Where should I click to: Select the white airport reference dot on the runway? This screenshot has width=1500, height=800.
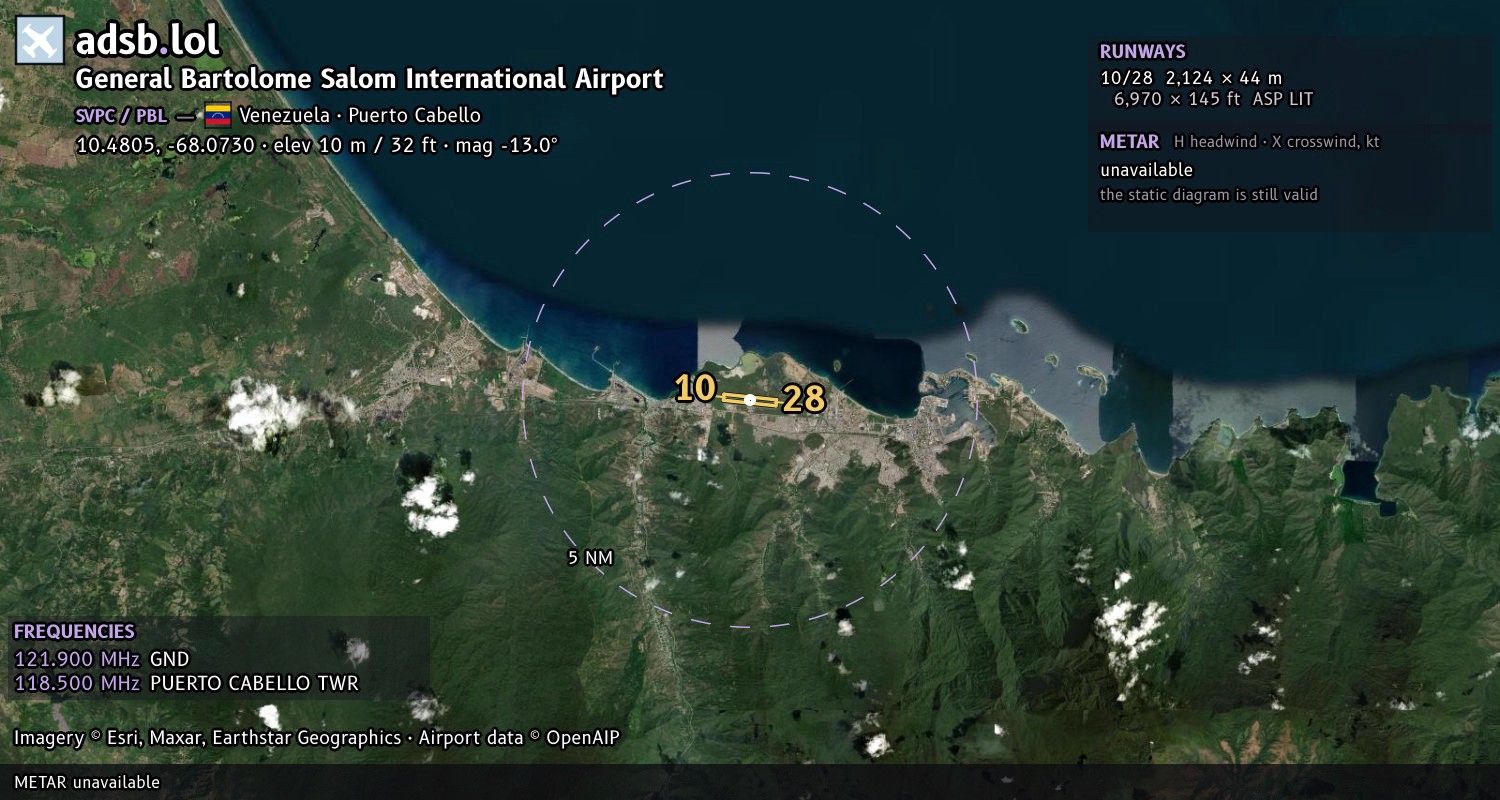(x=750, y=399)
